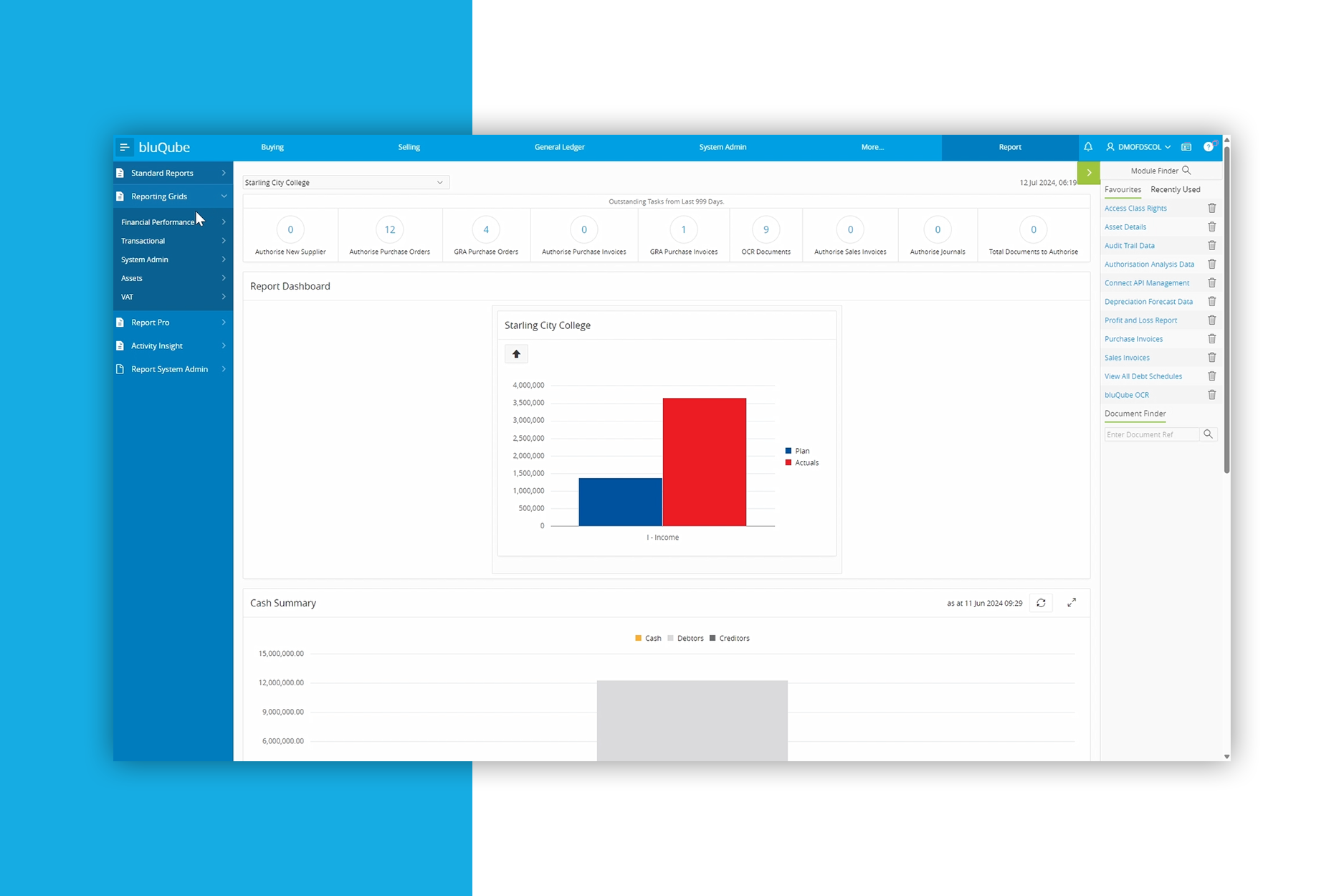Delete Asset Details from favourites
This screenshot has width=1344, height=896.
(x=1211, y=227)
